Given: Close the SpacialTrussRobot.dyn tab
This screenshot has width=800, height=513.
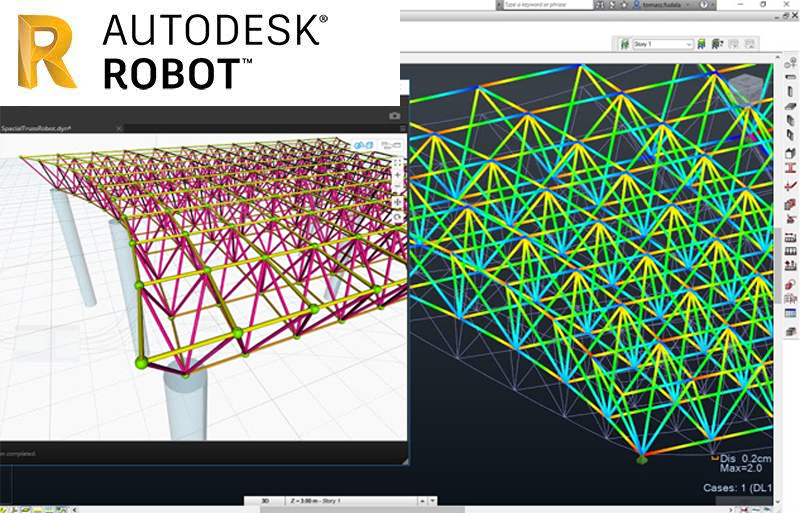Looking at the screenshot, I should [119, 128].
